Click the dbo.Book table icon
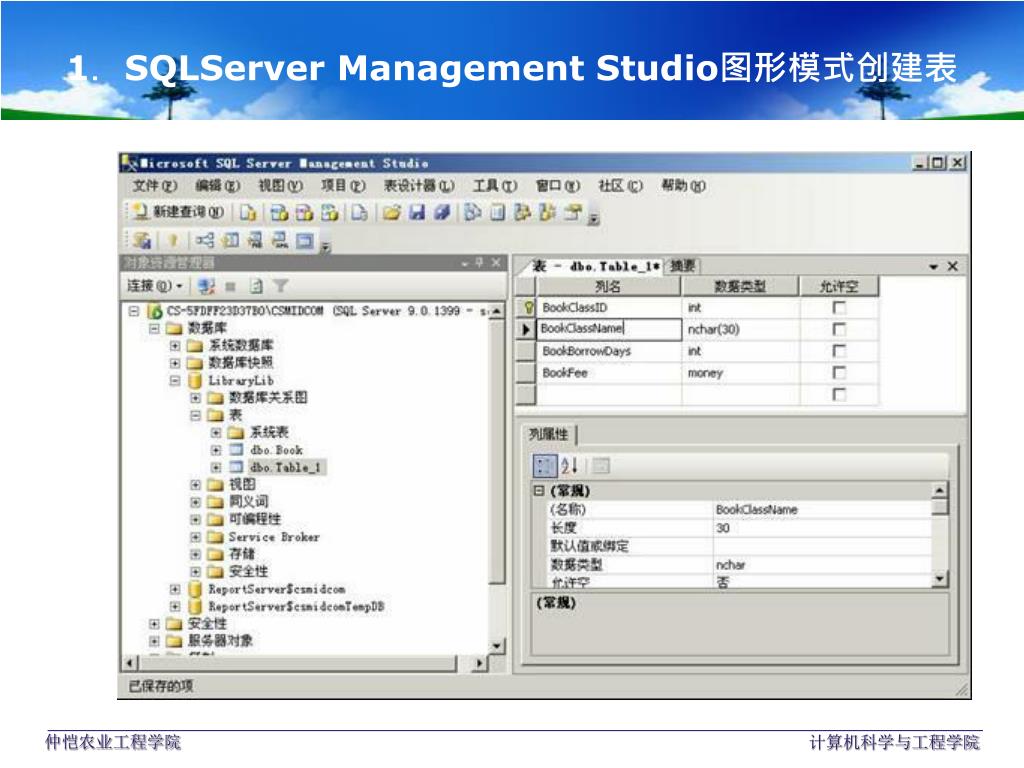 tap(236, 450)
